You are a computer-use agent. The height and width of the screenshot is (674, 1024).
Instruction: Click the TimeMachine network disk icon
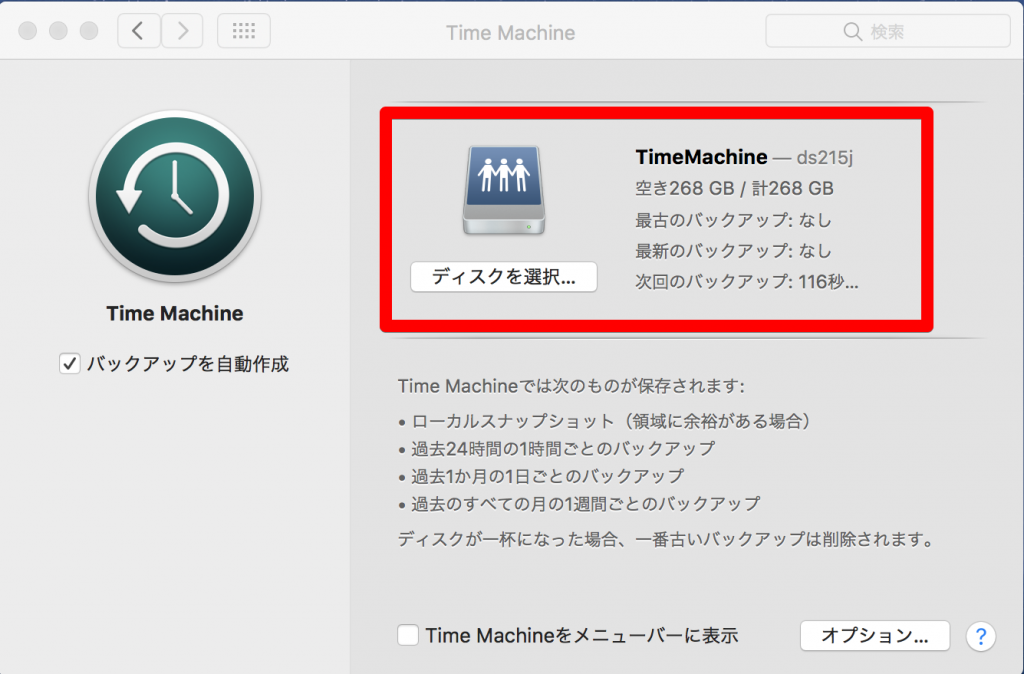coord(504,190)
